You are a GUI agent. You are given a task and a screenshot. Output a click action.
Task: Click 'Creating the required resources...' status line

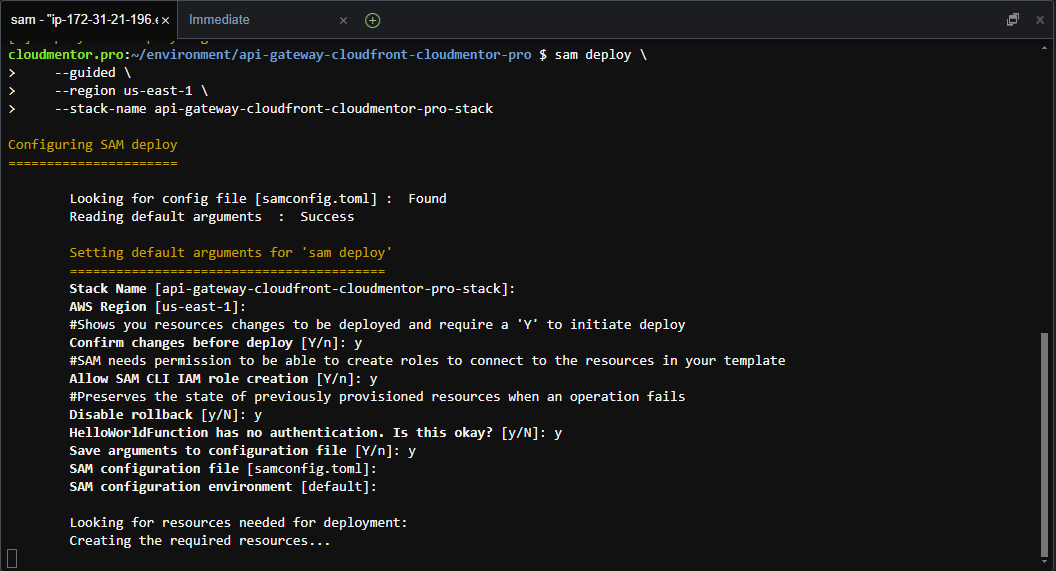point(199,541)
